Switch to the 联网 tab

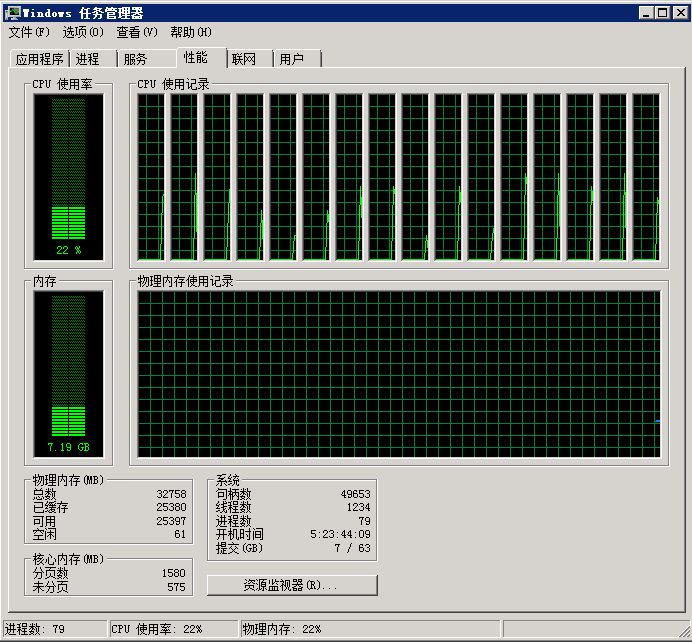coord(244,59)
